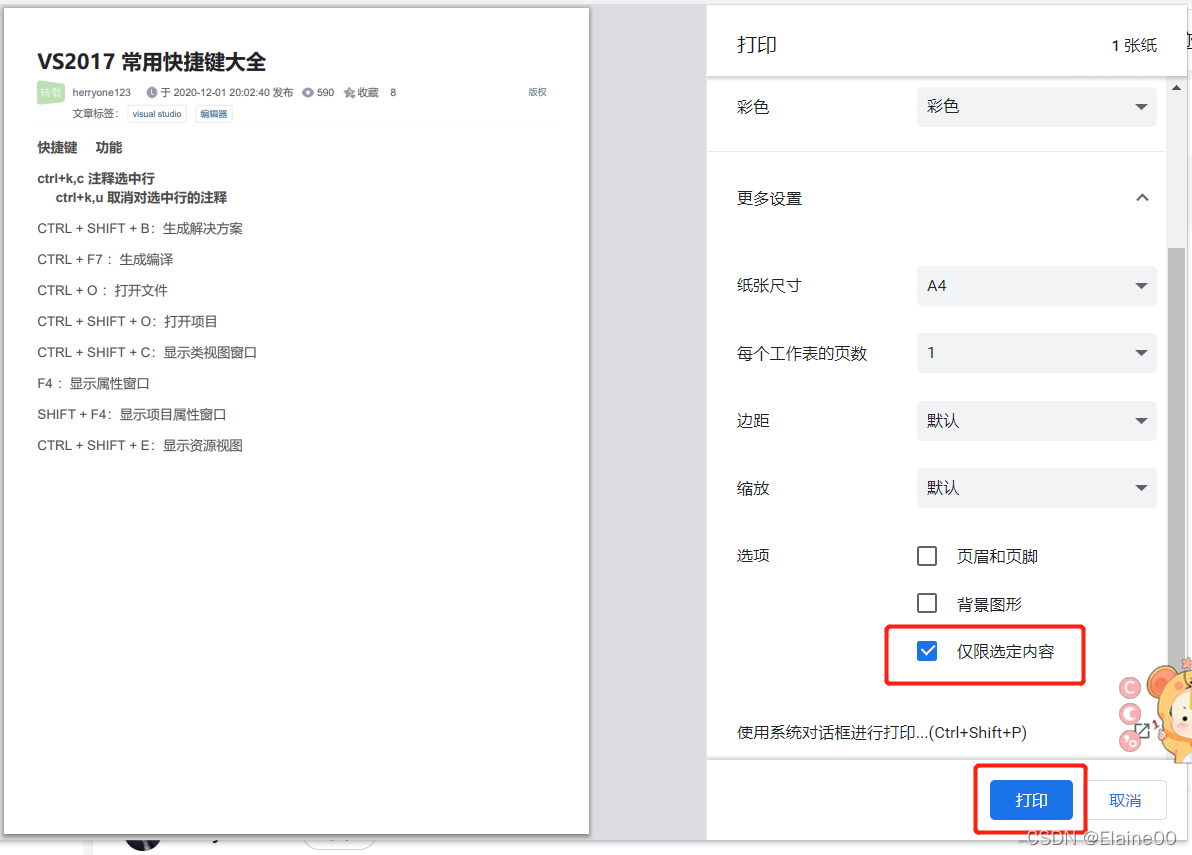This screenshot has height=855, width=1192.
Task: Enable the 页眉和页脚 checkbox
Action: click(x=927, y=556)
